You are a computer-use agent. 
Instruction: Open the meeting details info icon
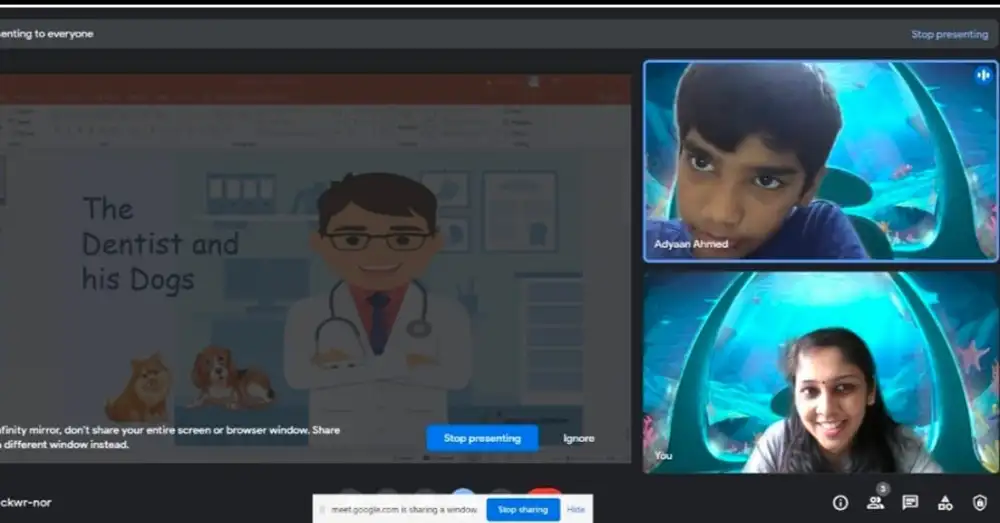[840, 502]
